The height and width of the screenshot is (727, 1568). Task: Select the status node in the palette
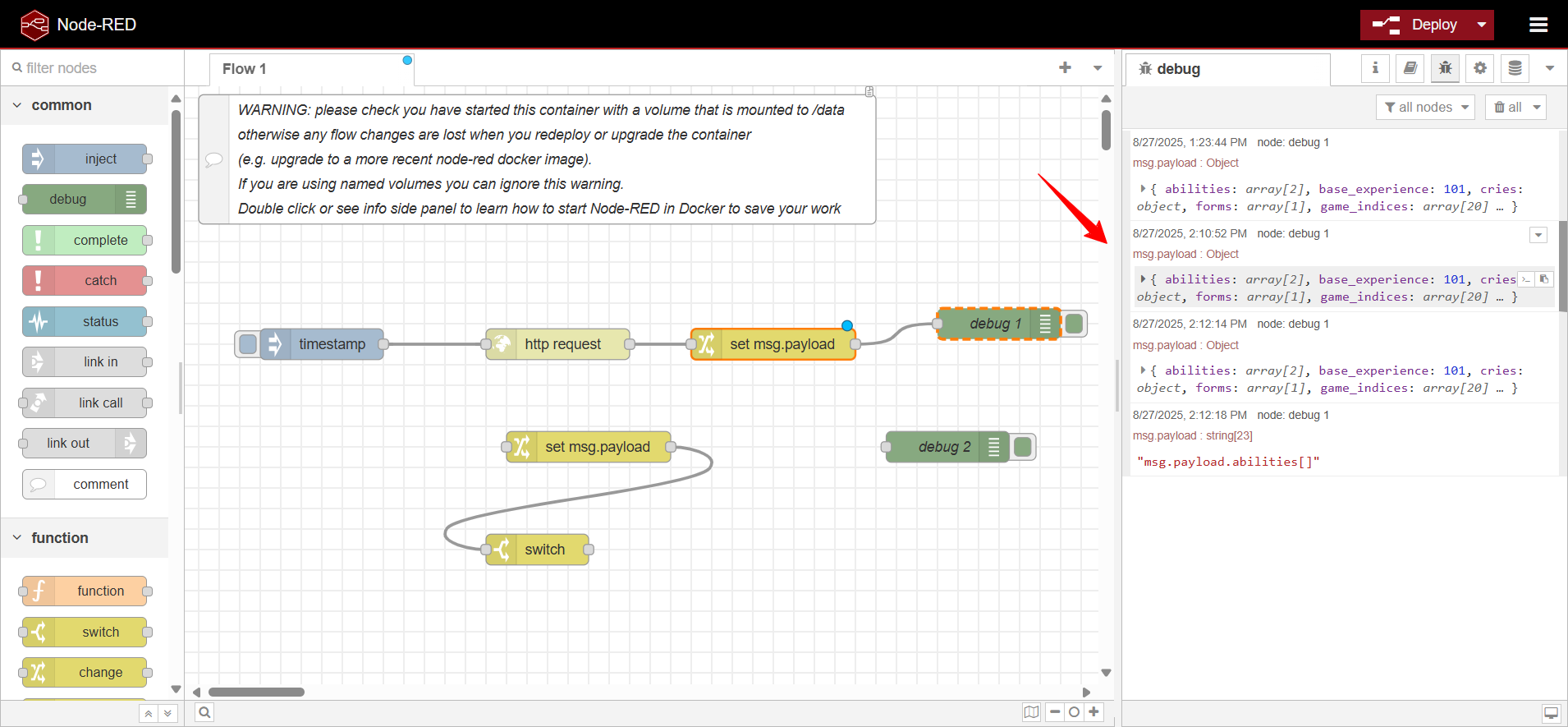[x=85, y=321]
